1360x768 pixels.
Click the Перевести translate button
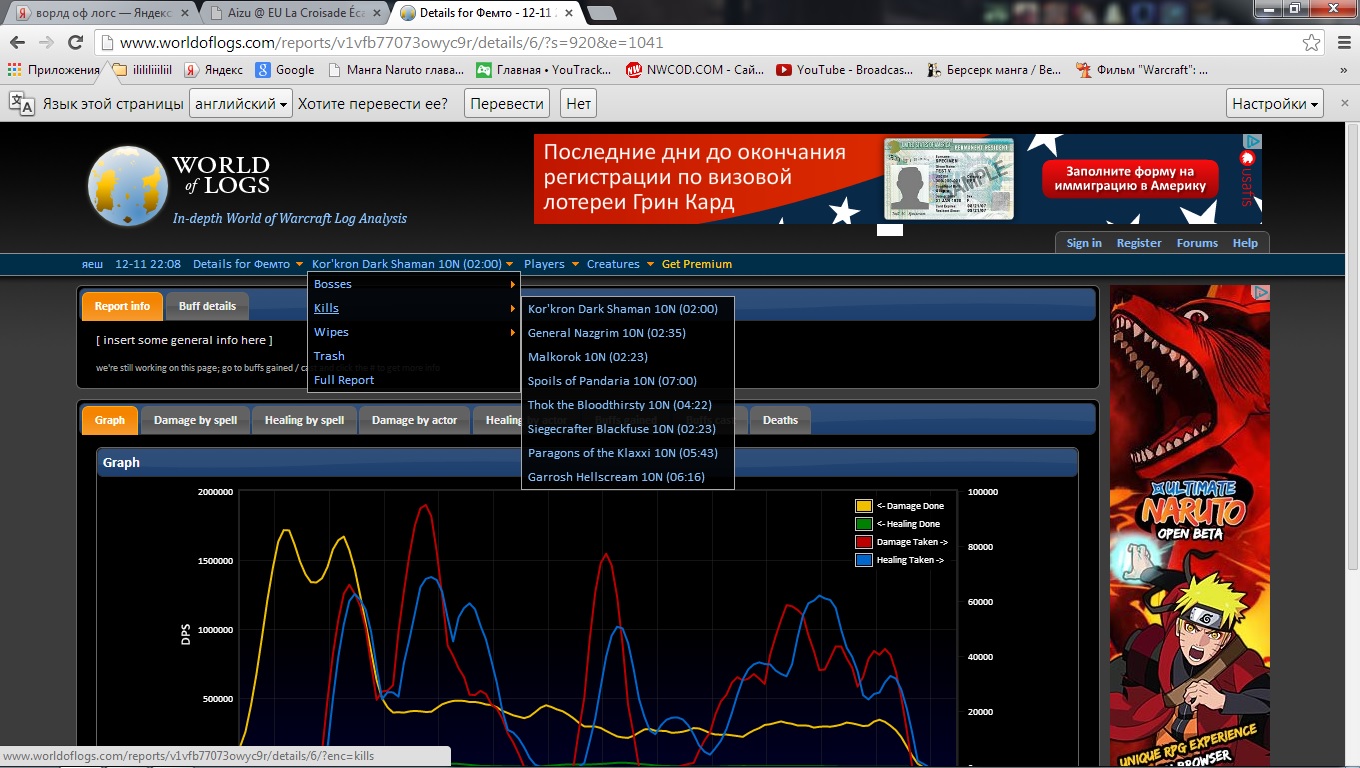tap(507, 104)
